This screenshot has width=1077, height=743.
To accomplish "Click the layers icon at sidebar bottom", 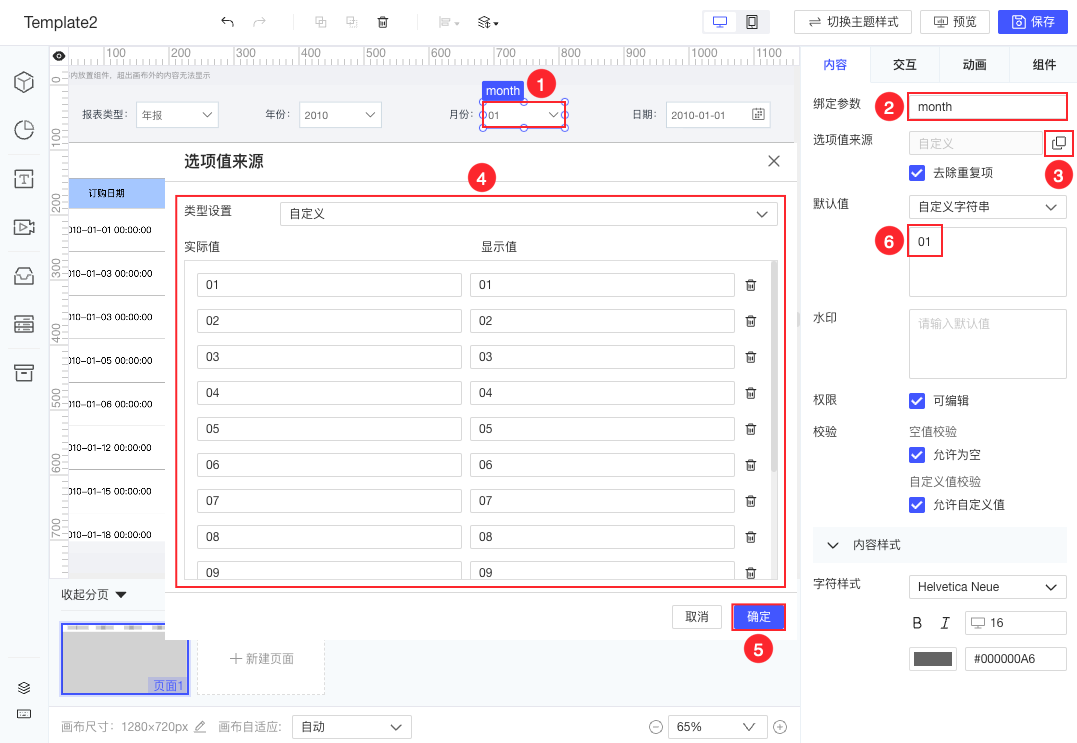I will (x=24, y=688).
